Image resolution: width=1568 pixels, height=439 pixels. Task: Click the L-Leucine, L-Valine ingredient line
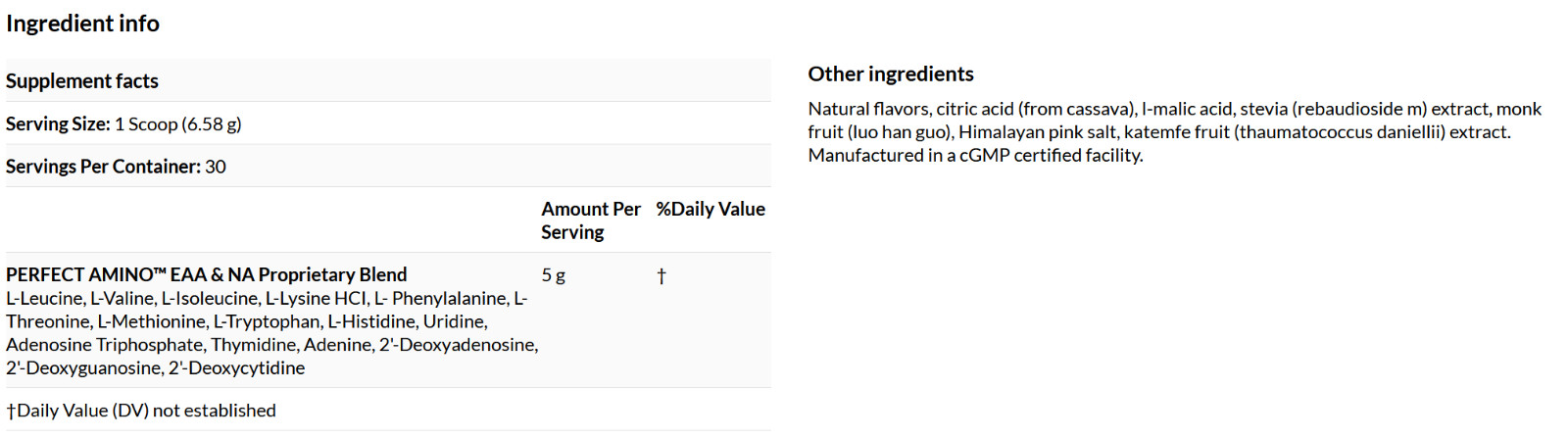pyautogui.click(x=267, y=298)
